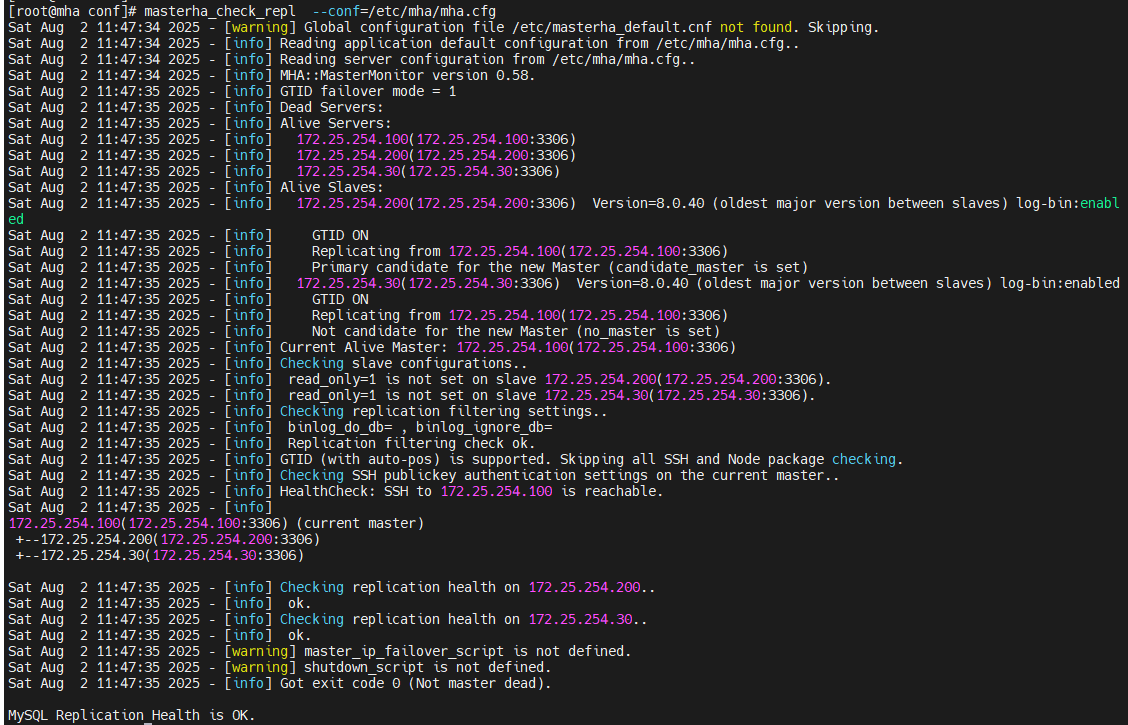
Task: Click 'GTID (with auto-pos) is supported' line
Action: (x=591, y=459)
